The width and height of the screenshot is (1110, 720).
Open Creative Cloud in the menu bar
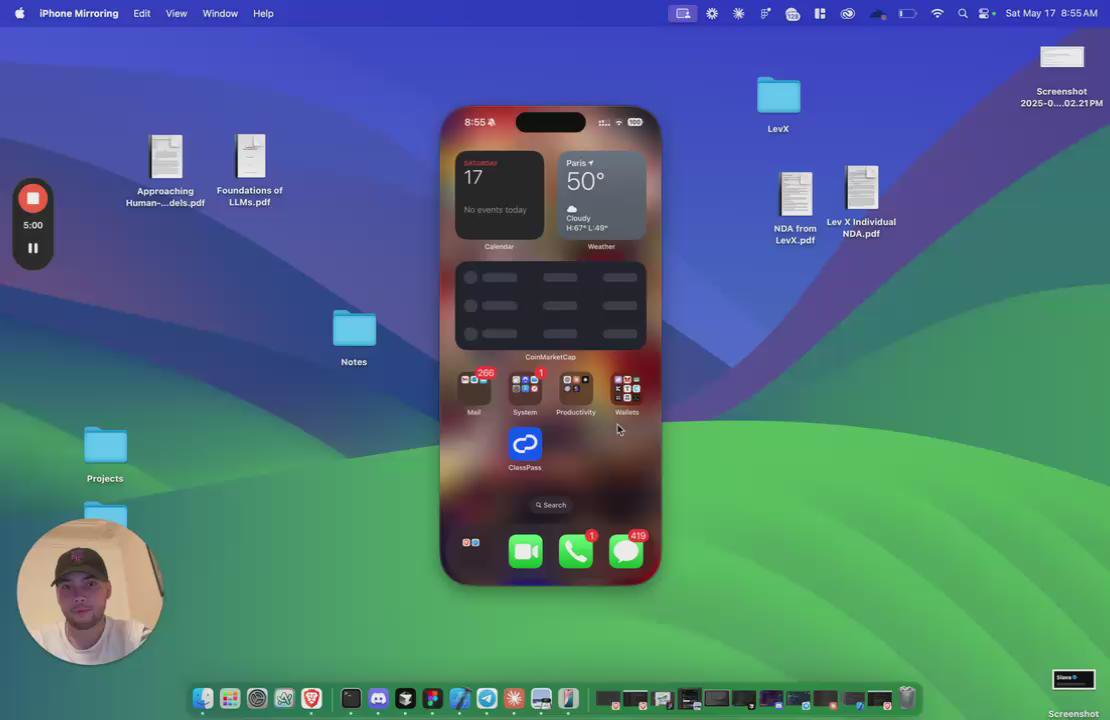click(x=847, y=13)
